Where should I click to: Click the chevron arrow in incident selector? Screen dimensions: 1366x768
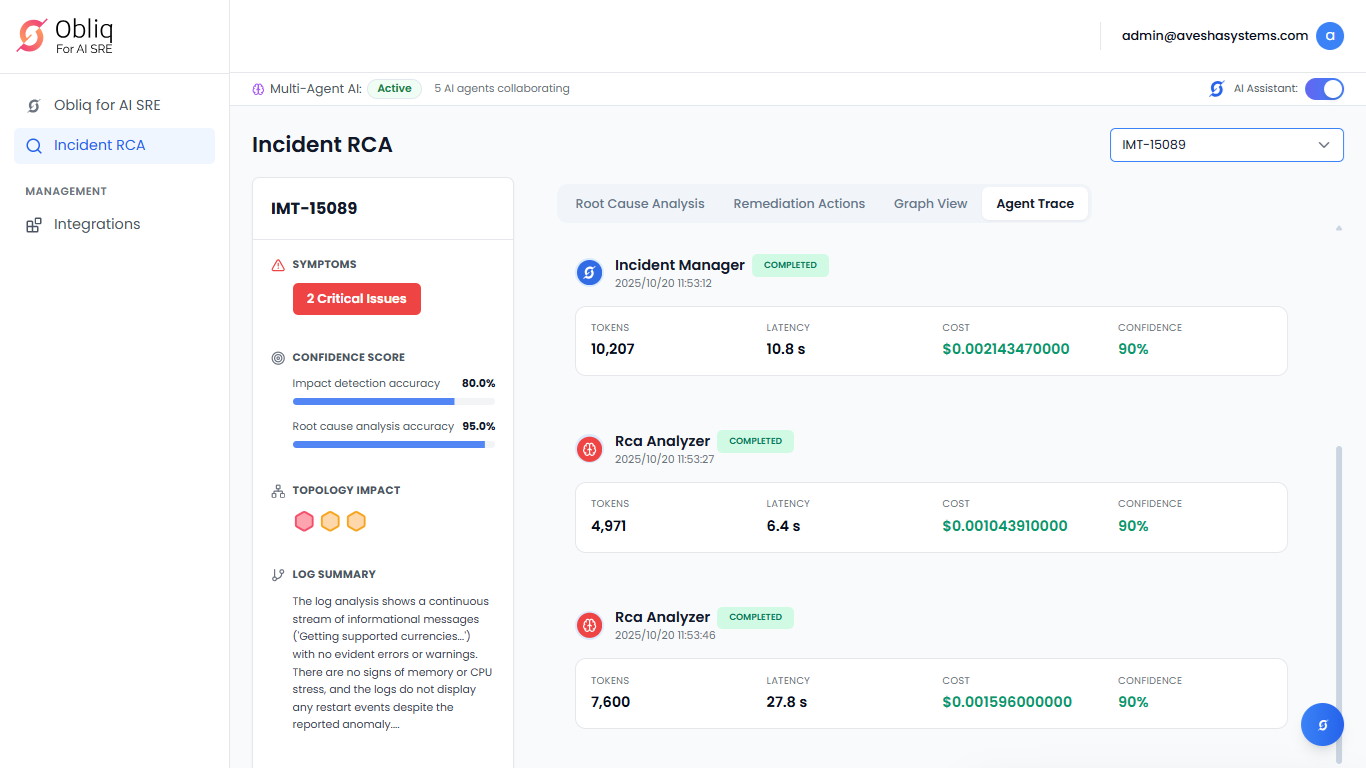click(1324, 145)
